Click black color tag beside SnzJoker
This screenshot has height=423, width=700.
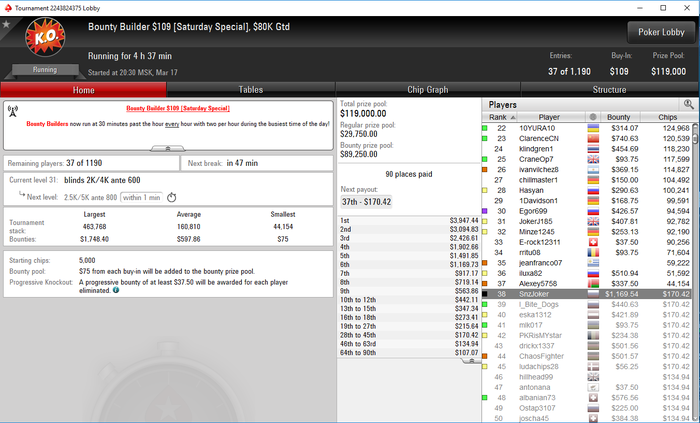485,294
